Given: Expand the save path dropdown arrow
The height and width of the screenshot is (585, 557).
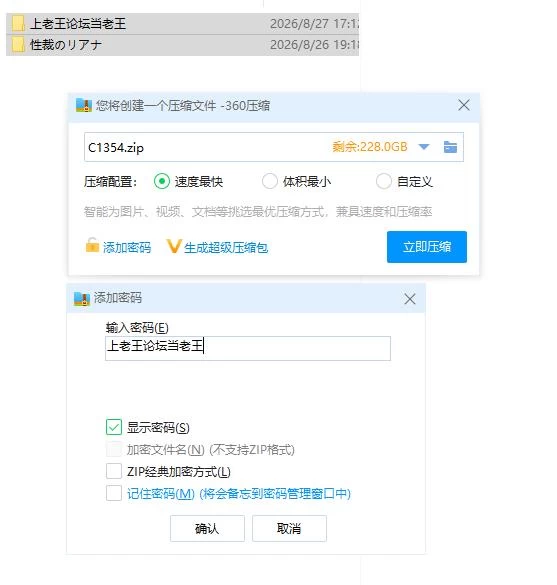Looking at the screenshot, I should pos(424,147).
